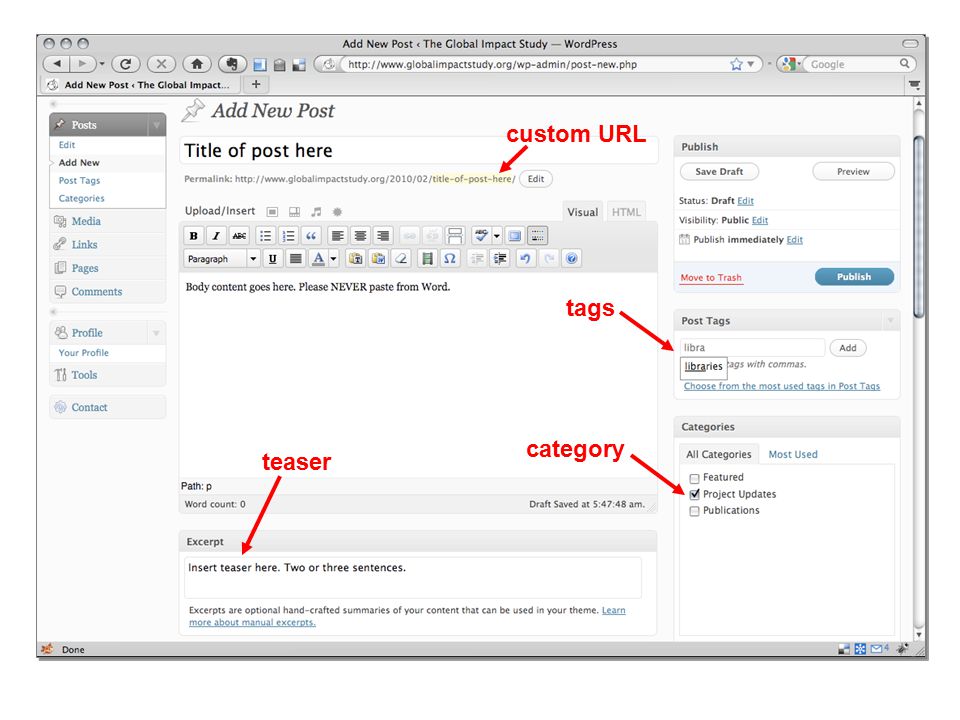Add audio via Upload/Insert music note

pos(316,212)
